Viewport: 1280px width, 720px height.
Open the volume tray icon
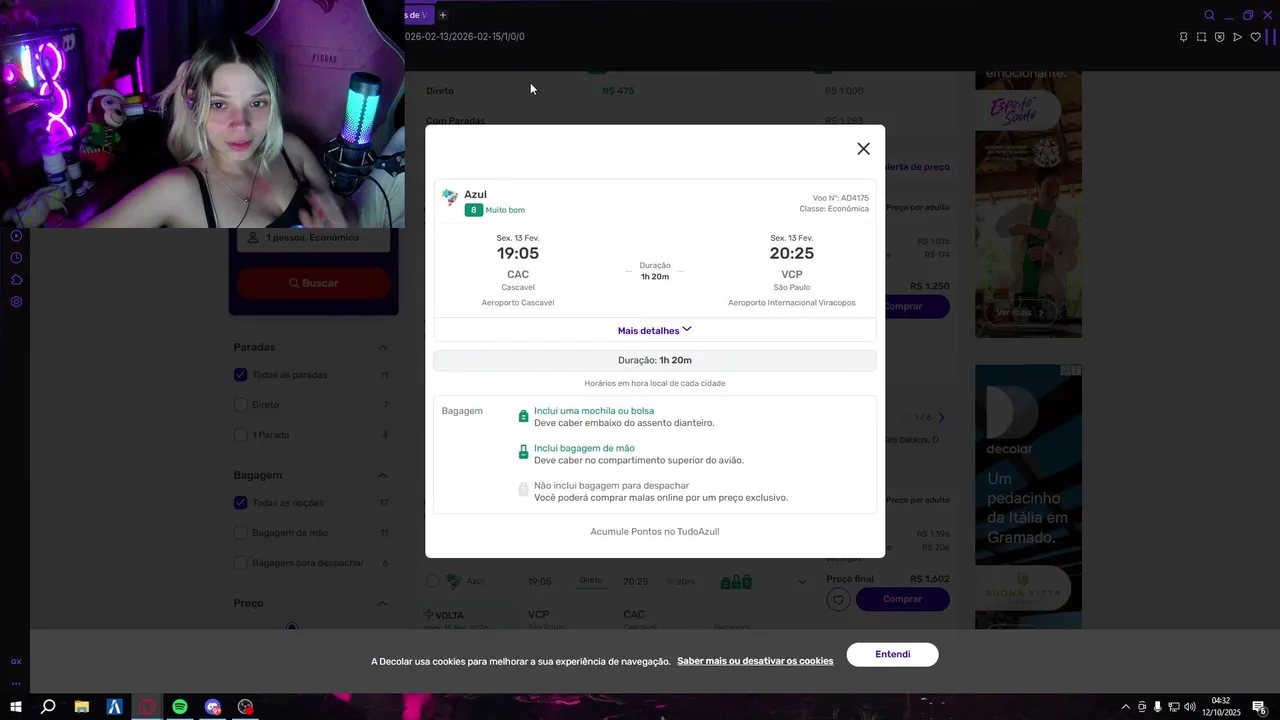(1191, 707)
